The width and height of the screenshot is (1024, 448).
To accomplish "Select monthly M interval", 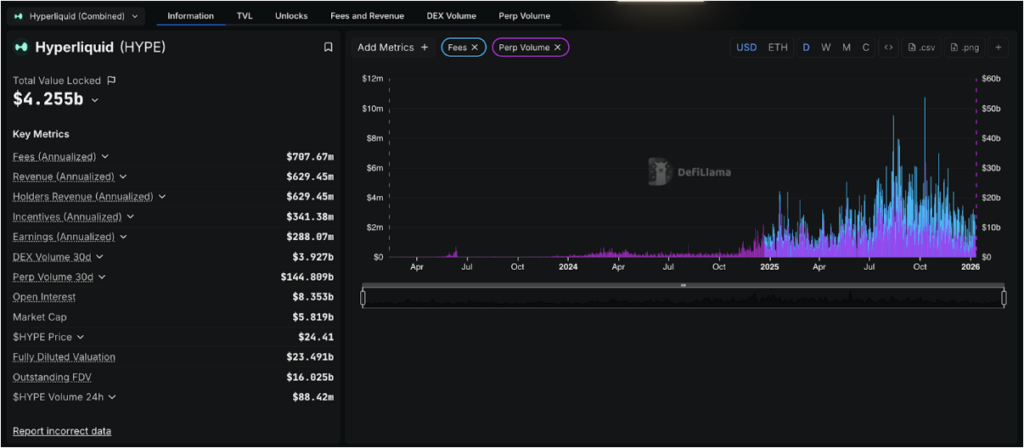I will pos(846,47).
